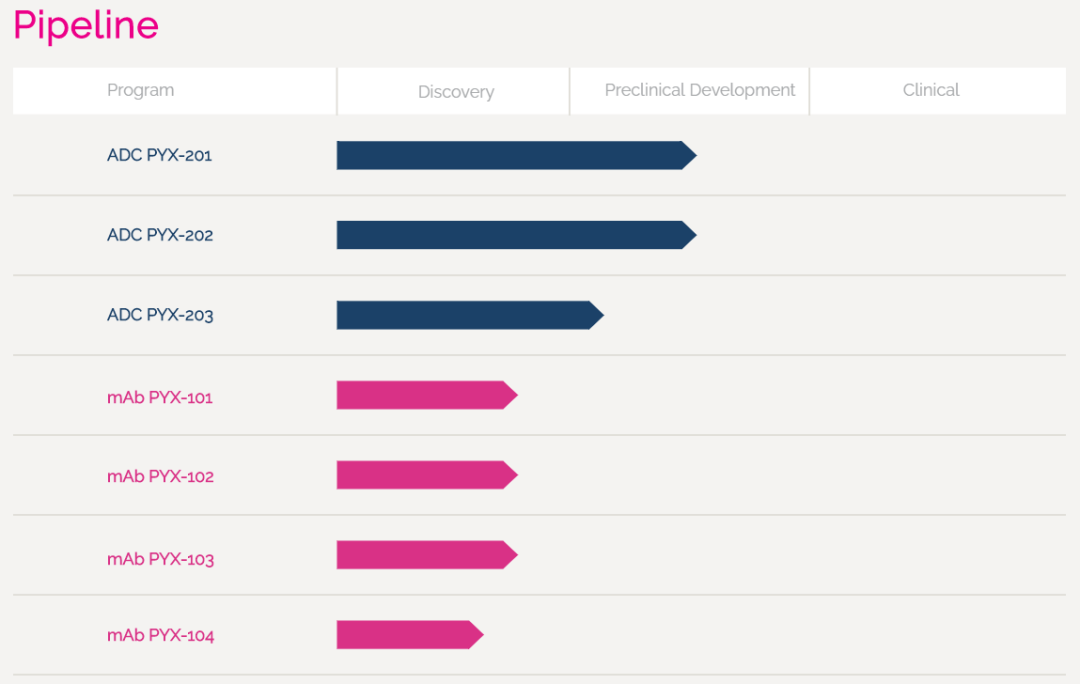Select the Discovery column header
The width and height of the screenshot is (1080, 684).
point(455,92)
